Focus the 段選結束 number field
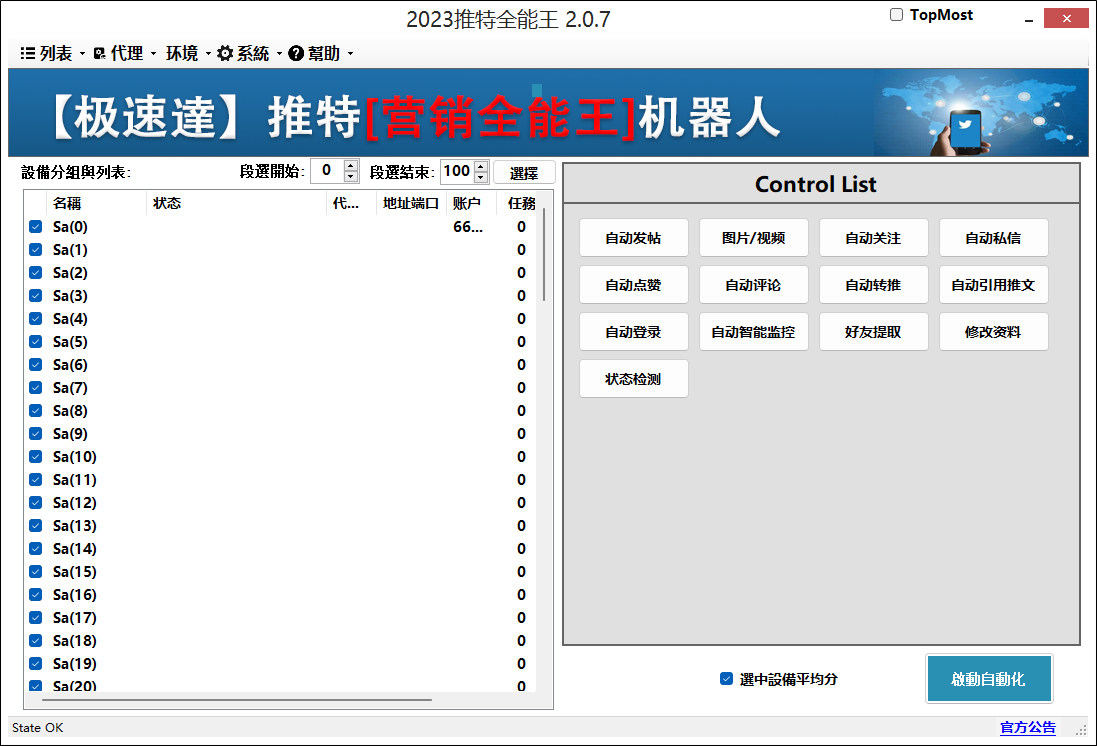 [457, 171]
